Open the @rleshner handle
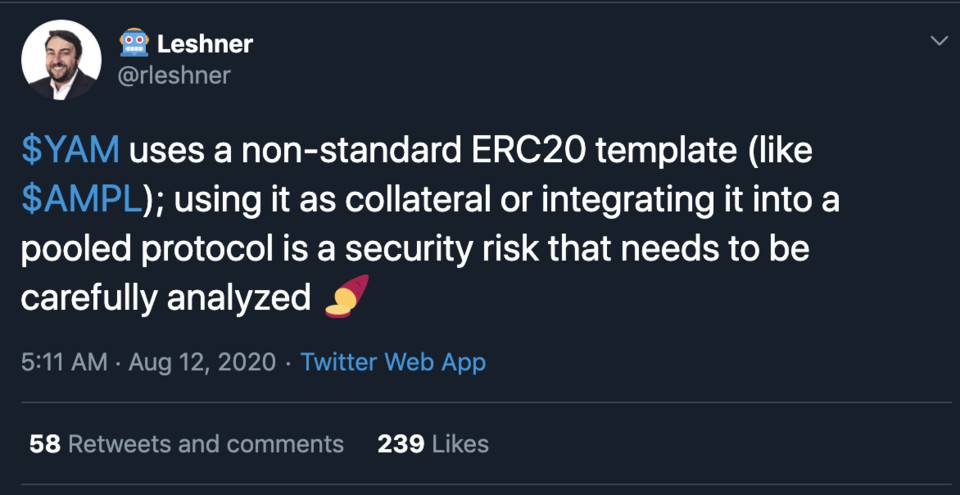 coord(174,76)
